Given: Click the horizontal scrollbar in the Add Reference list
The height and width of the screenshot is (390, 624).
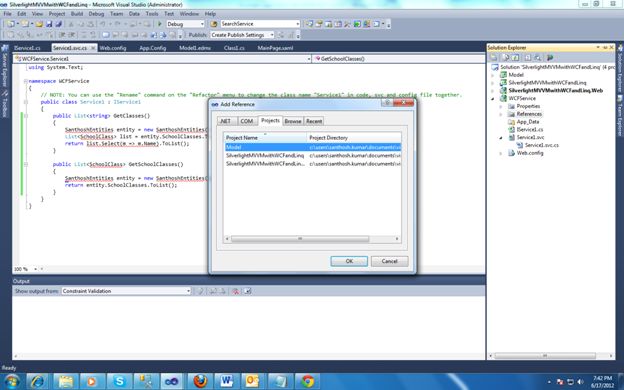Looking at the screenshot, I should click(x=300, y=239).
